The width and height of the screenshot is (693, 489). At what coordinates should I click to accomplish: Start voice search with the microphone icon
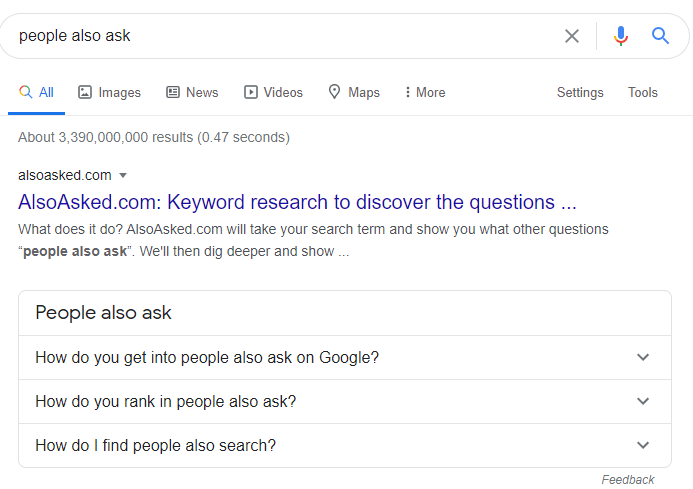click(621, 36)
